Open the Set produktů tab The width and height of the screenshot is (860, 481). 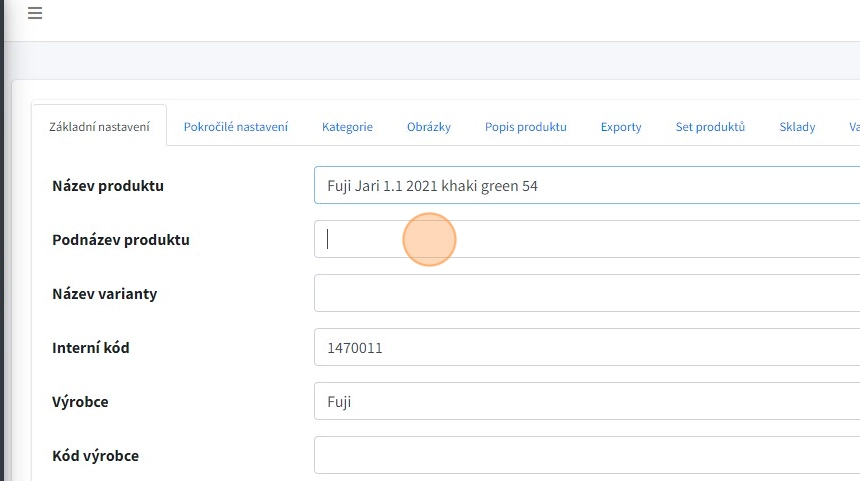(711, 127)
